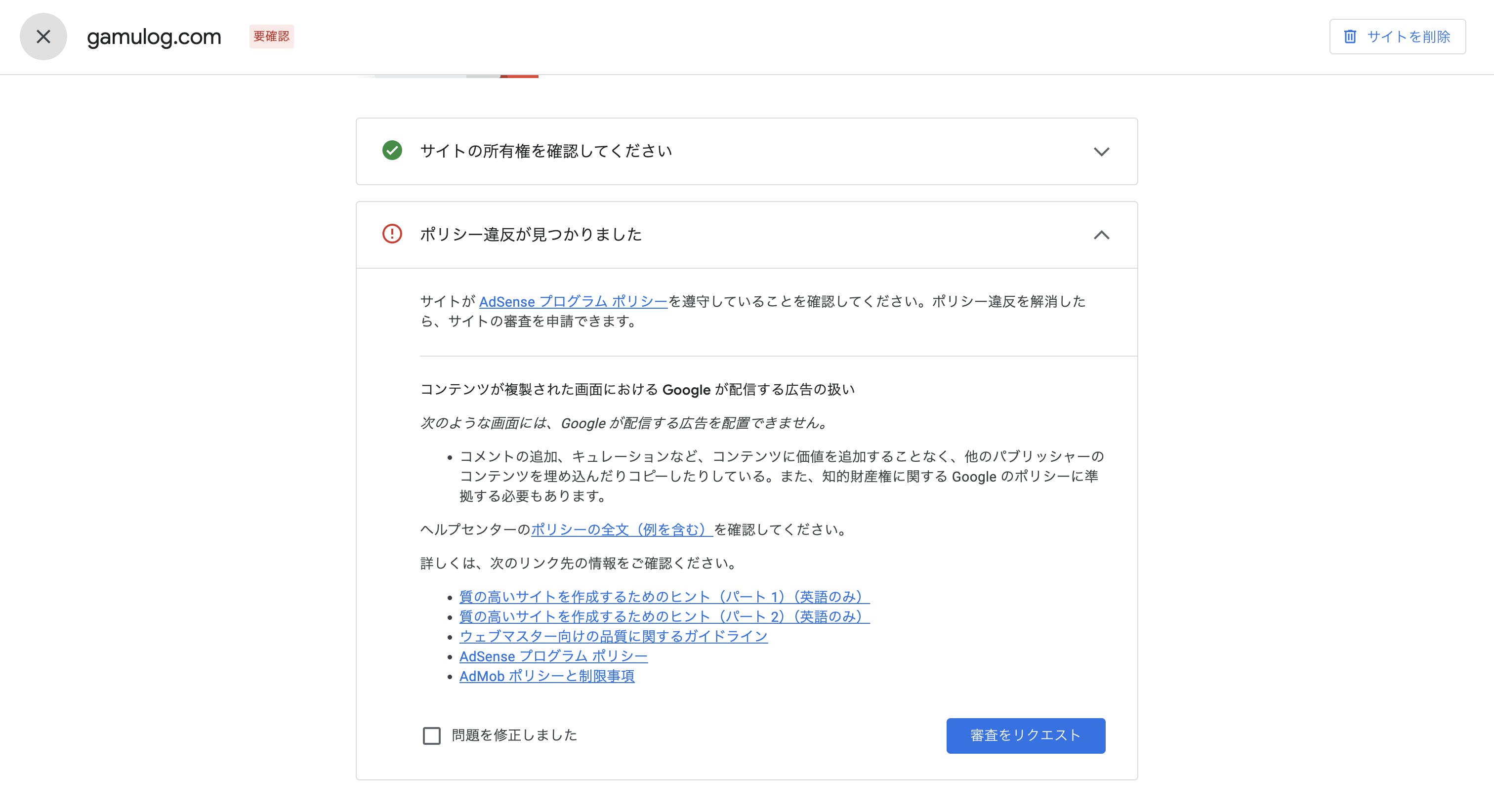Open quality site hints パート 2 link
The image size is (1494, 812).
(664, 616)
